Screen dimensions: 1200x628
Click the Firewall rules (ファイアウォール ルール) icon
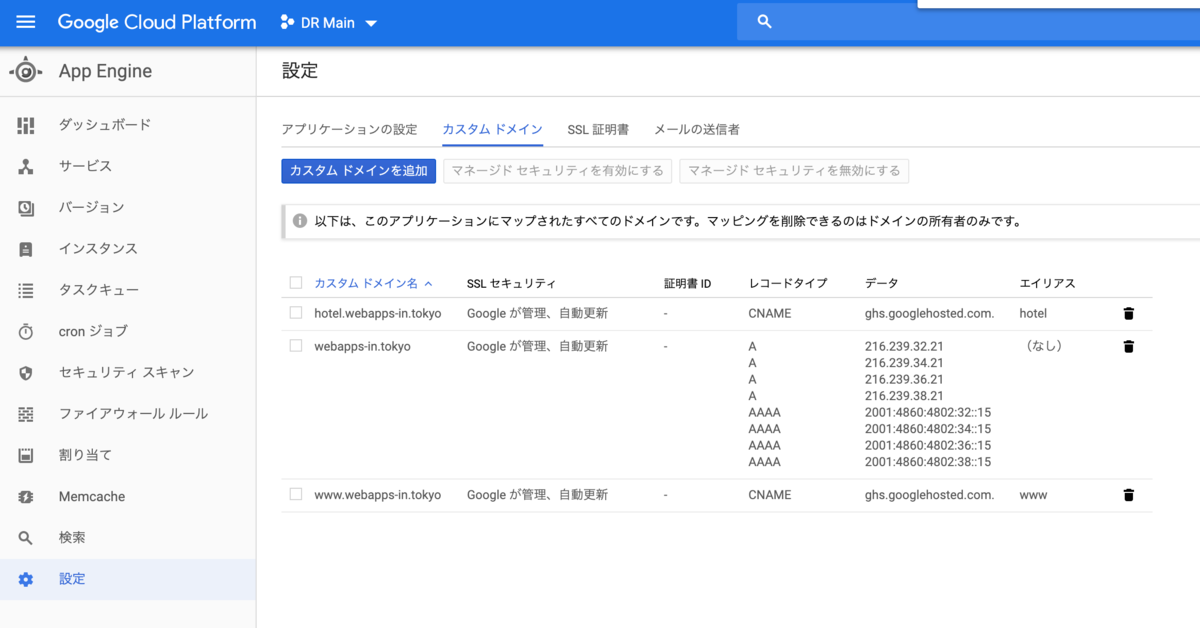pos(26,414)
